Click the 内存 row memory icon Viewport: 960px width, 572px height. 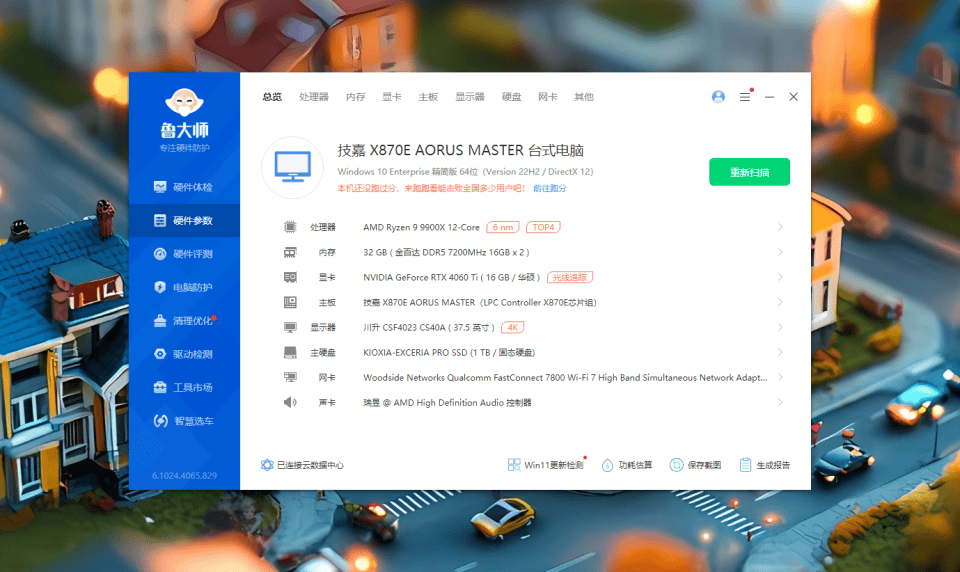(290, 252)
